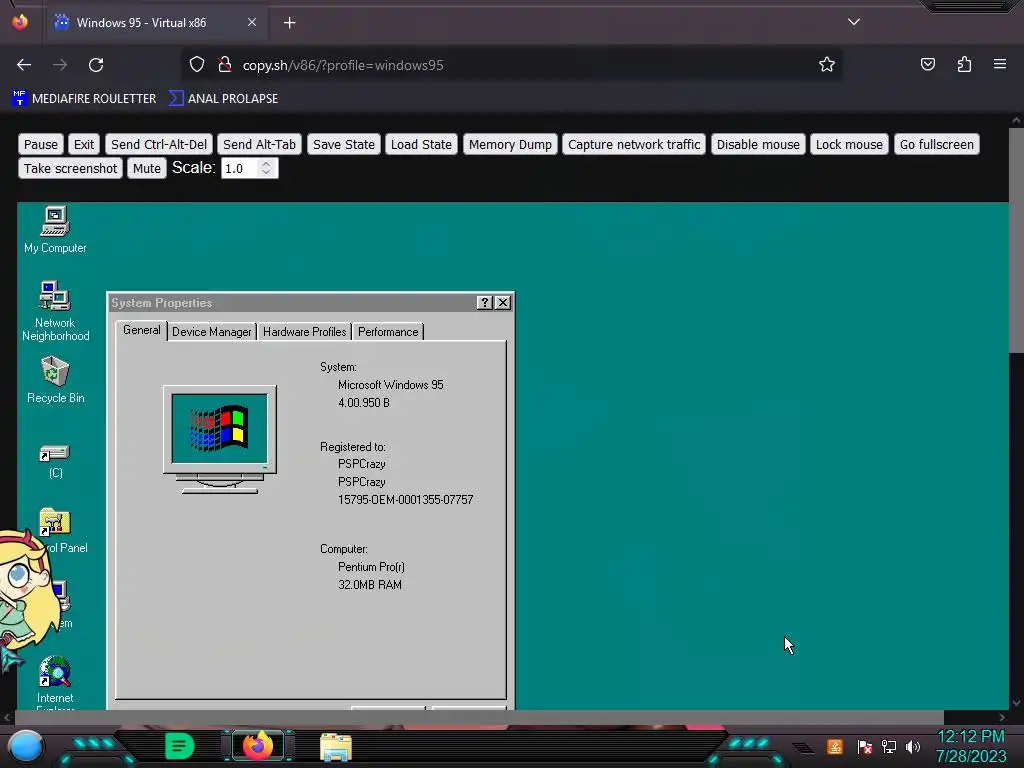Click the Help question mark button in System Properties

point(484,302)
